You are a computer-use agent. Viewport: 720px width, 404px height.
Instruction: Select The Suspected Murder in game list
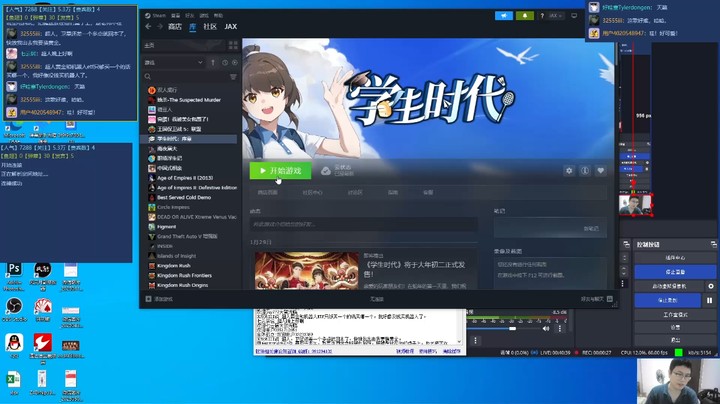click(188, 100)
